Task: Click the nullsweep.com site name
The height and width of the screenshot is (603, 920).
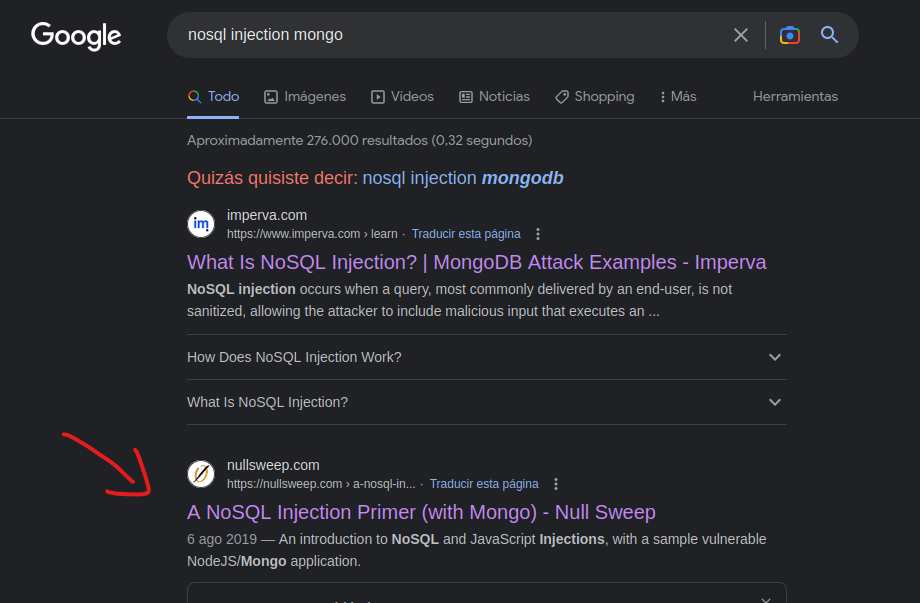Action: click(x=273, y=465)
